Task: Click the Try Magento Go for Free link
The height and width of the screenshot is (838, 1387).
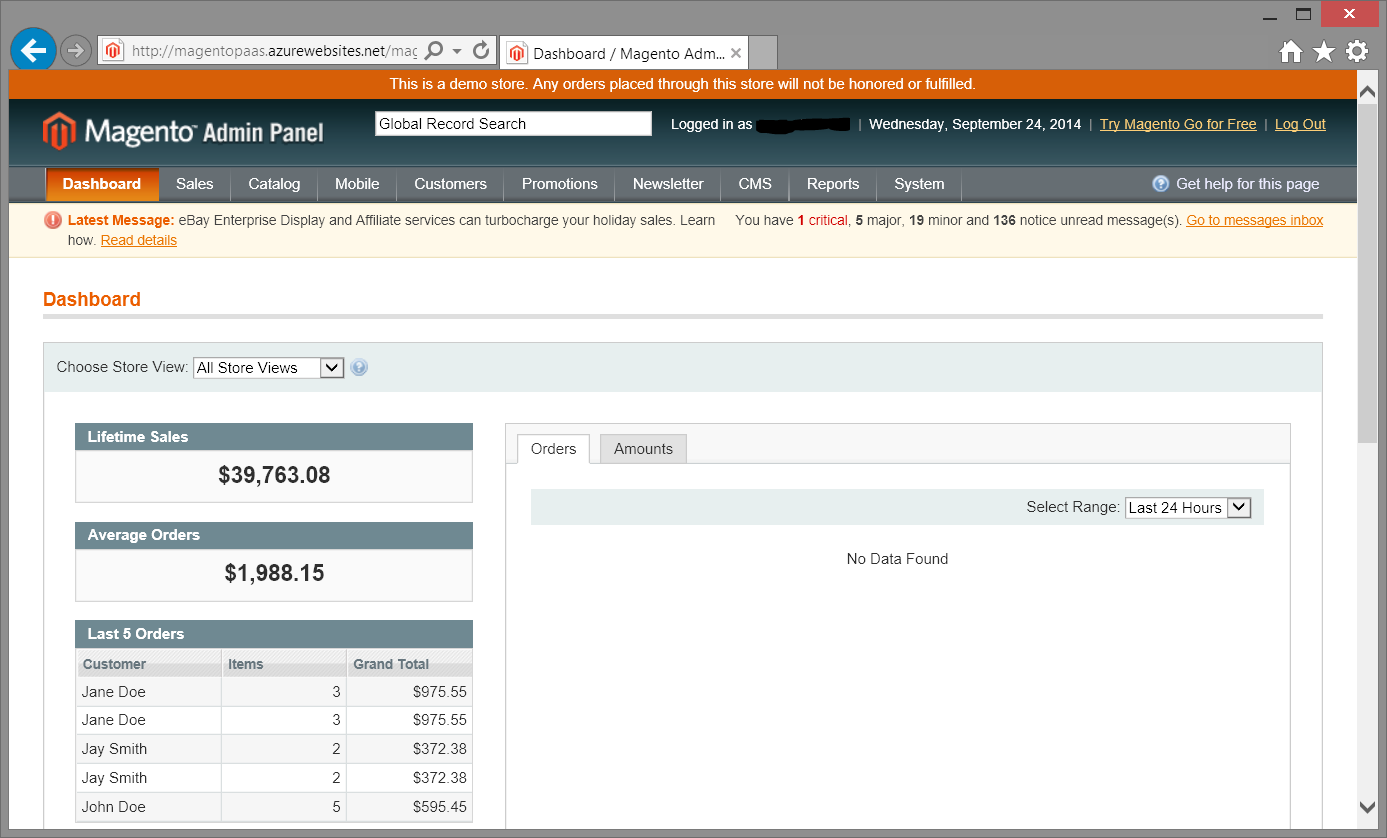Action: 1178,124
